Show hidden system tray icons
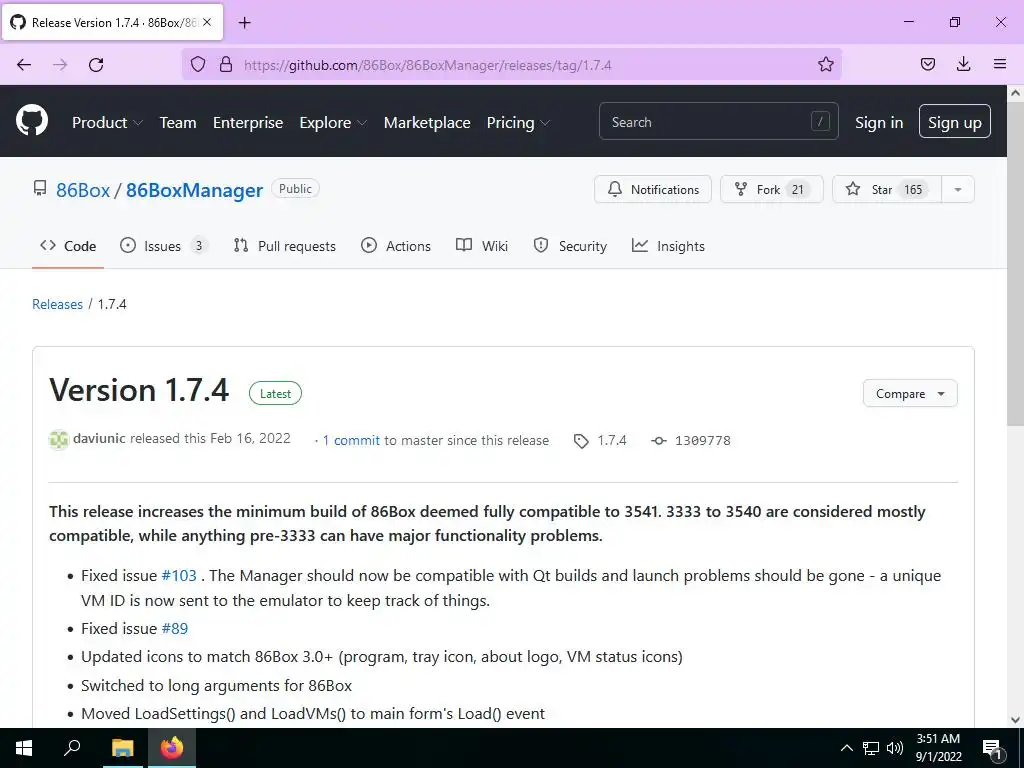1024x768 pixels. click(x=846, y=748)
